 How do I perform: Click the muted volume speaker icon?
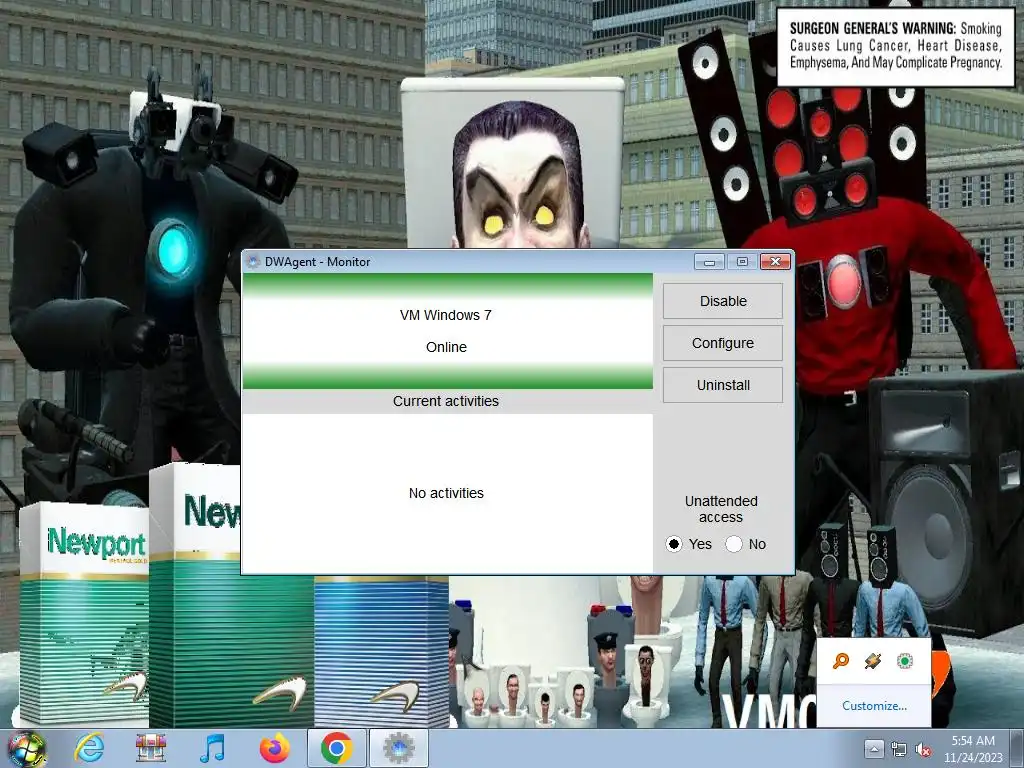[x=923, y=750]
